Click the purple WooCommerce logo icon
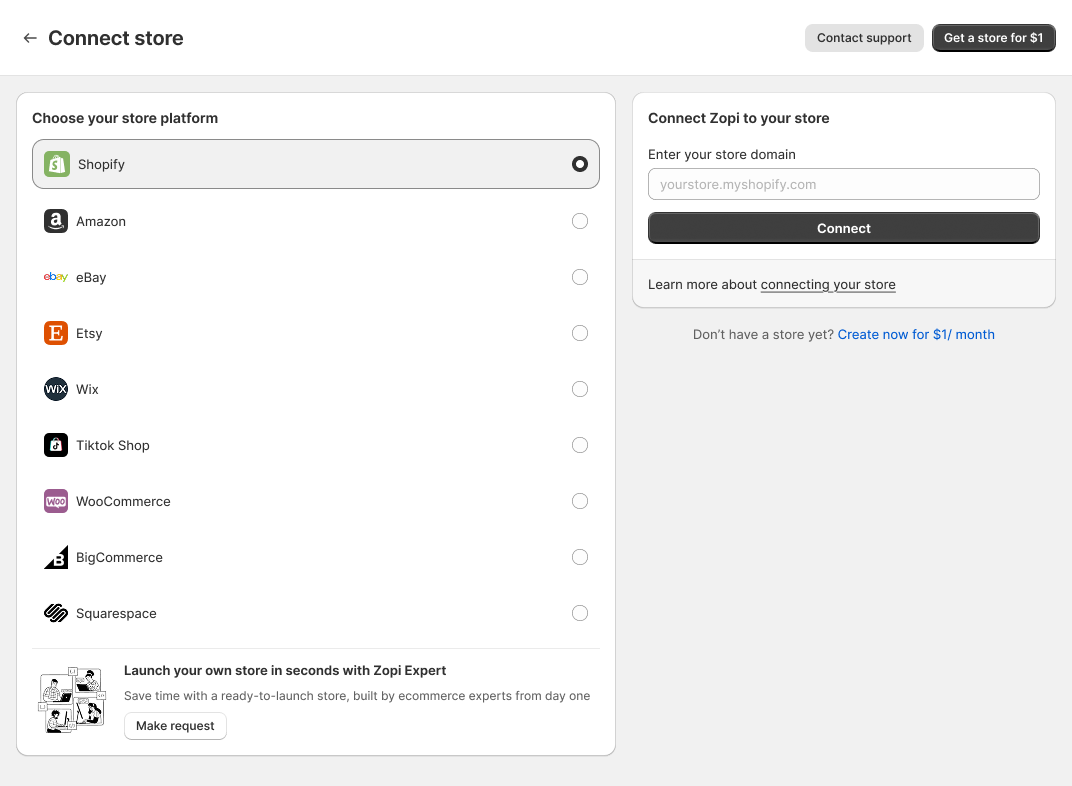This screenshot has width=1072, height=786. pyautogui.click(x=56, y=501)
